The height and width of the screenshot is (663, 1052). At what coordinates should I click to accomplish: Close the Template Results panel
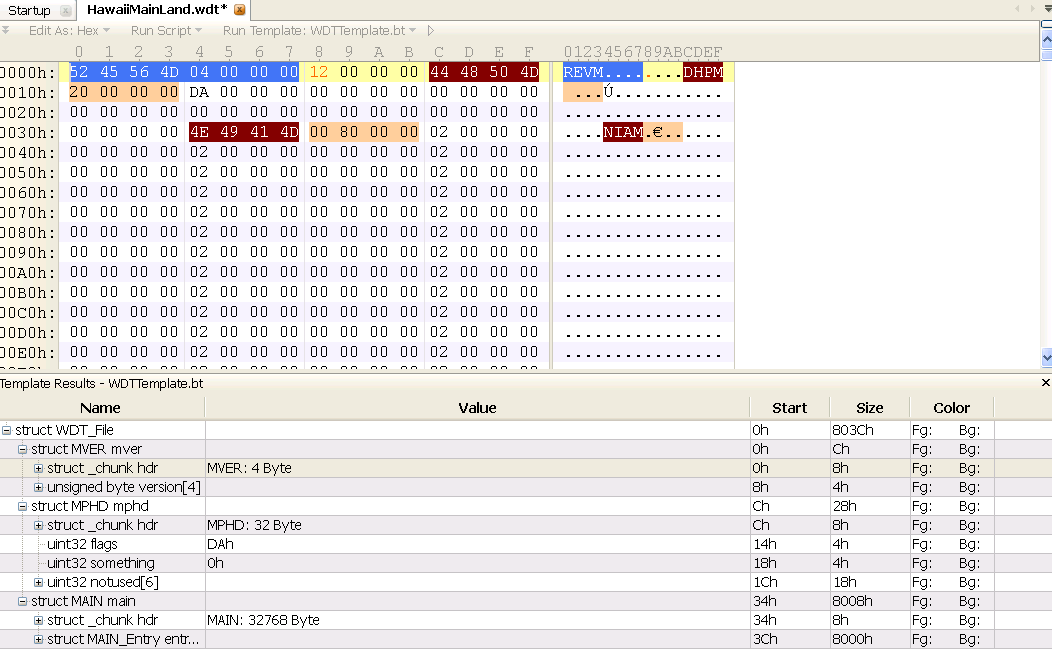click(1045, 382)
